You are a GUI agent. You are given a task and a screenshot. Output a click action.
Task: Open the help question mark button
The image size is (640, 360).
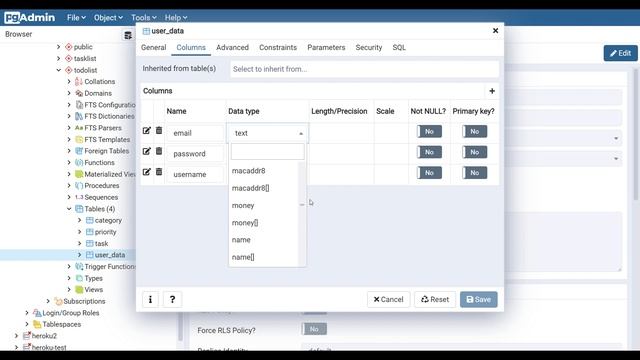click(x=172, y=300)
